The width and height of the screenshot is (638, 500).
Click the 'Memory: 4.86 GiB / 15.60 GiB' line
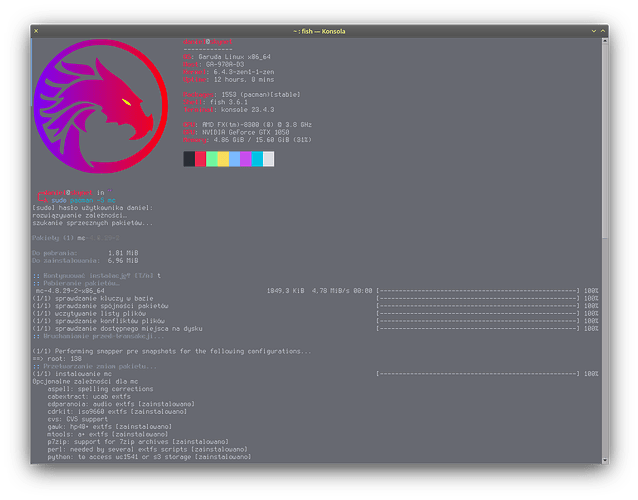247,140
